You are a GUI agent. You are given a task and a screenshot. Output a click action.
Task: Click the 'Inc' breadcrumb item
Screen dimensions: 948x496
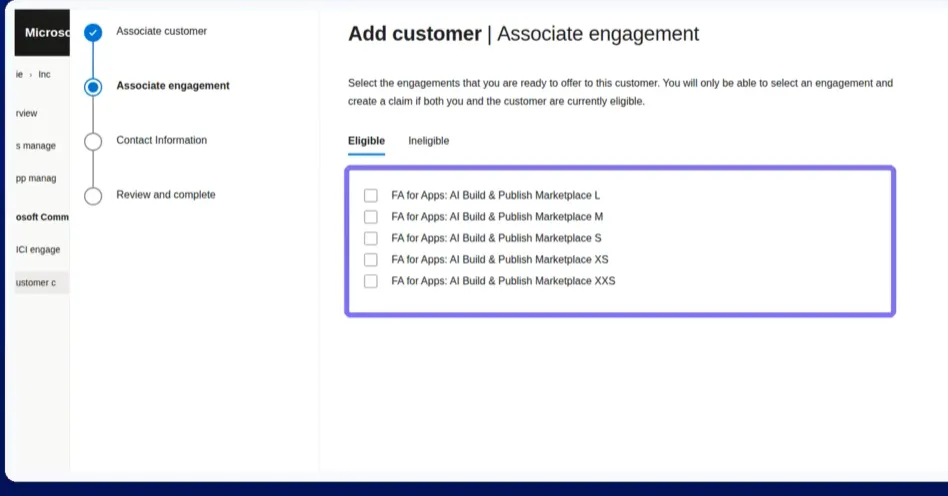(x=44, y=74)
